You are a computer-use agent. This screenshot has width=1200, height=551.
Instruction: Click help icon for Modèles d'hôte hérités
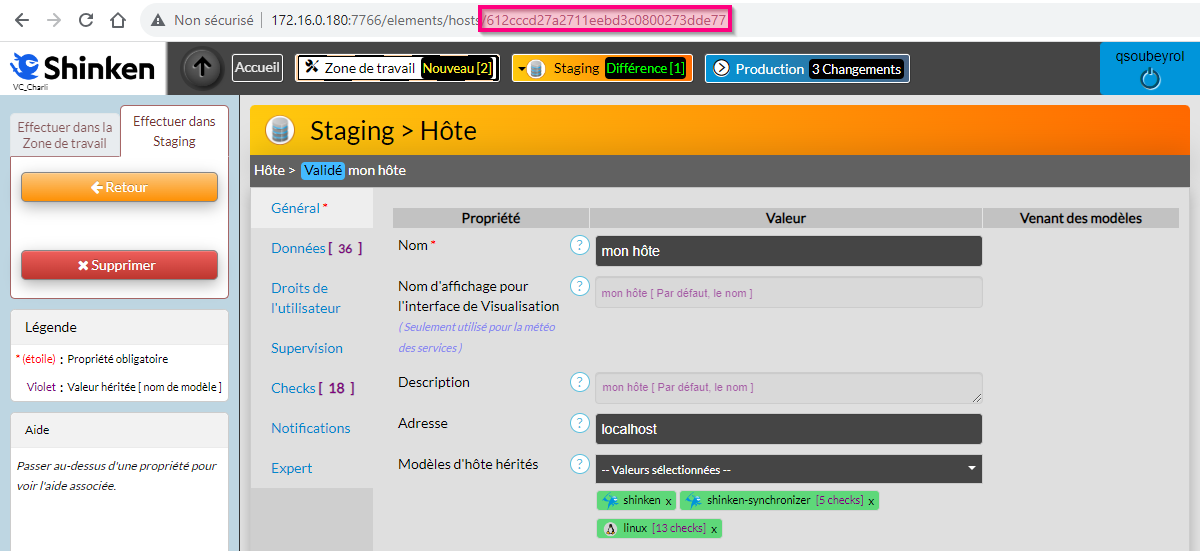point(579,464)
